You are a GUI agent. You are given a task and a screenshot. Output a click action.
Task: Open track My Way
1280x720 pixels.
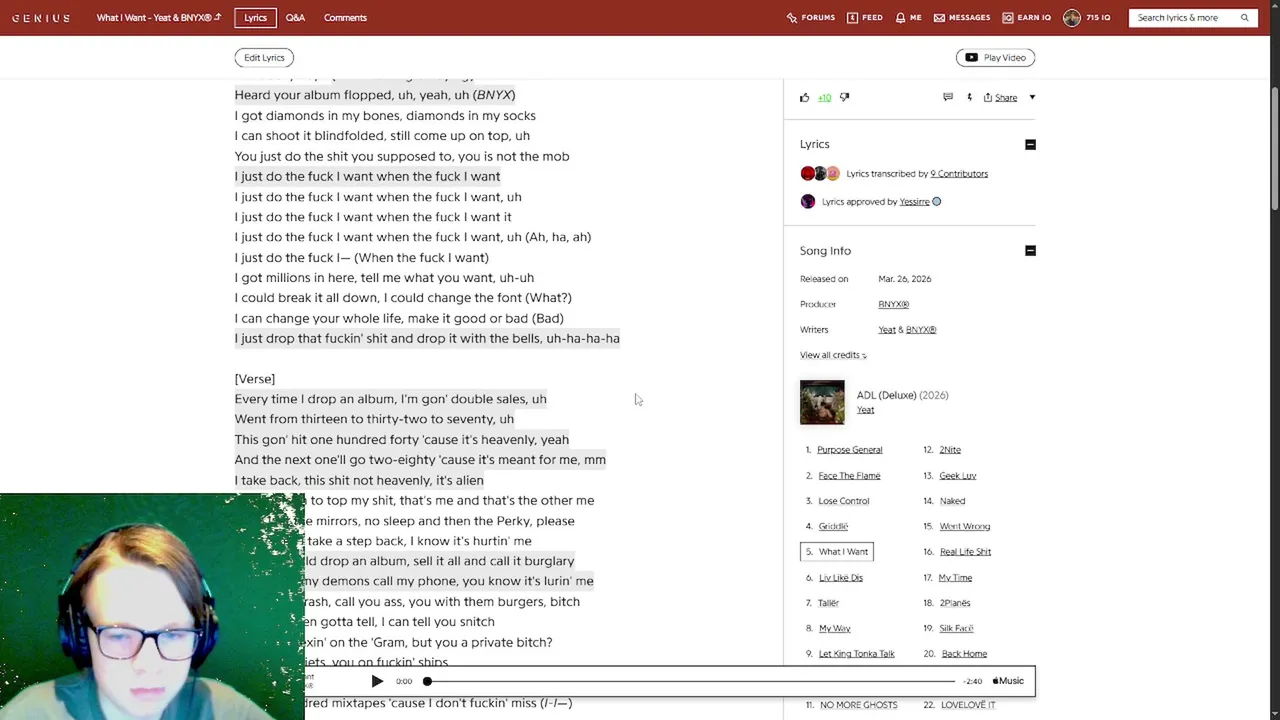click(834, 629)
